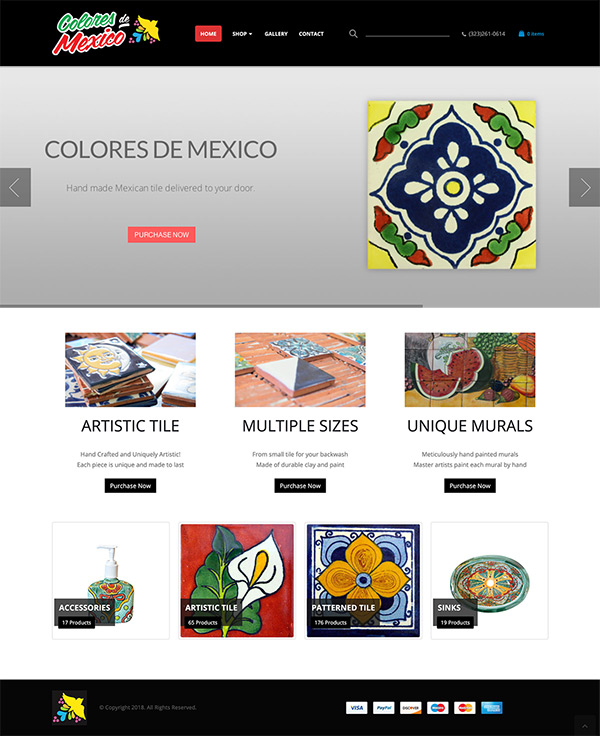Click the PayPal payment icon
This screenshot has height=736, width=600.
pyautogui.click(x=384, y=707)
